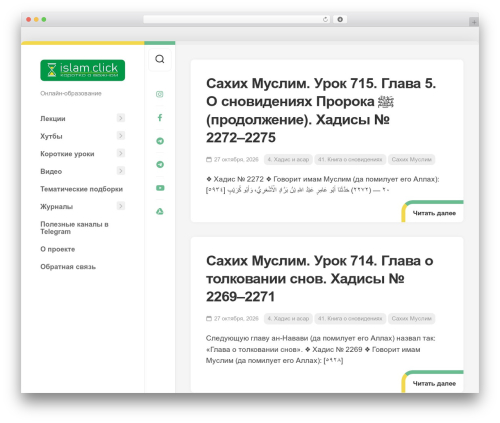This screenshot has height=423, width=500.
Task: Open the Лекции menu item
Action: 53,119
